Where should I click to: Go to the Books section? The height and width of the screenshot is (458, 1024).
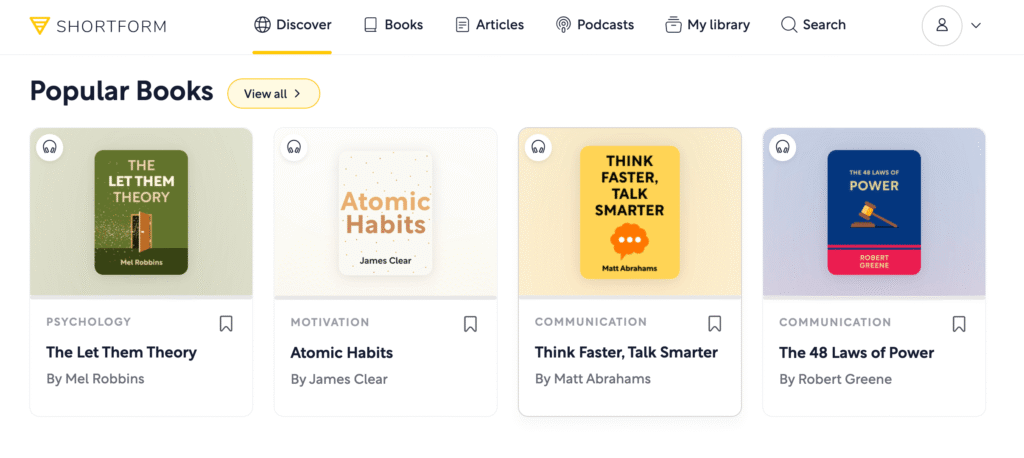(x=393, y=25)
